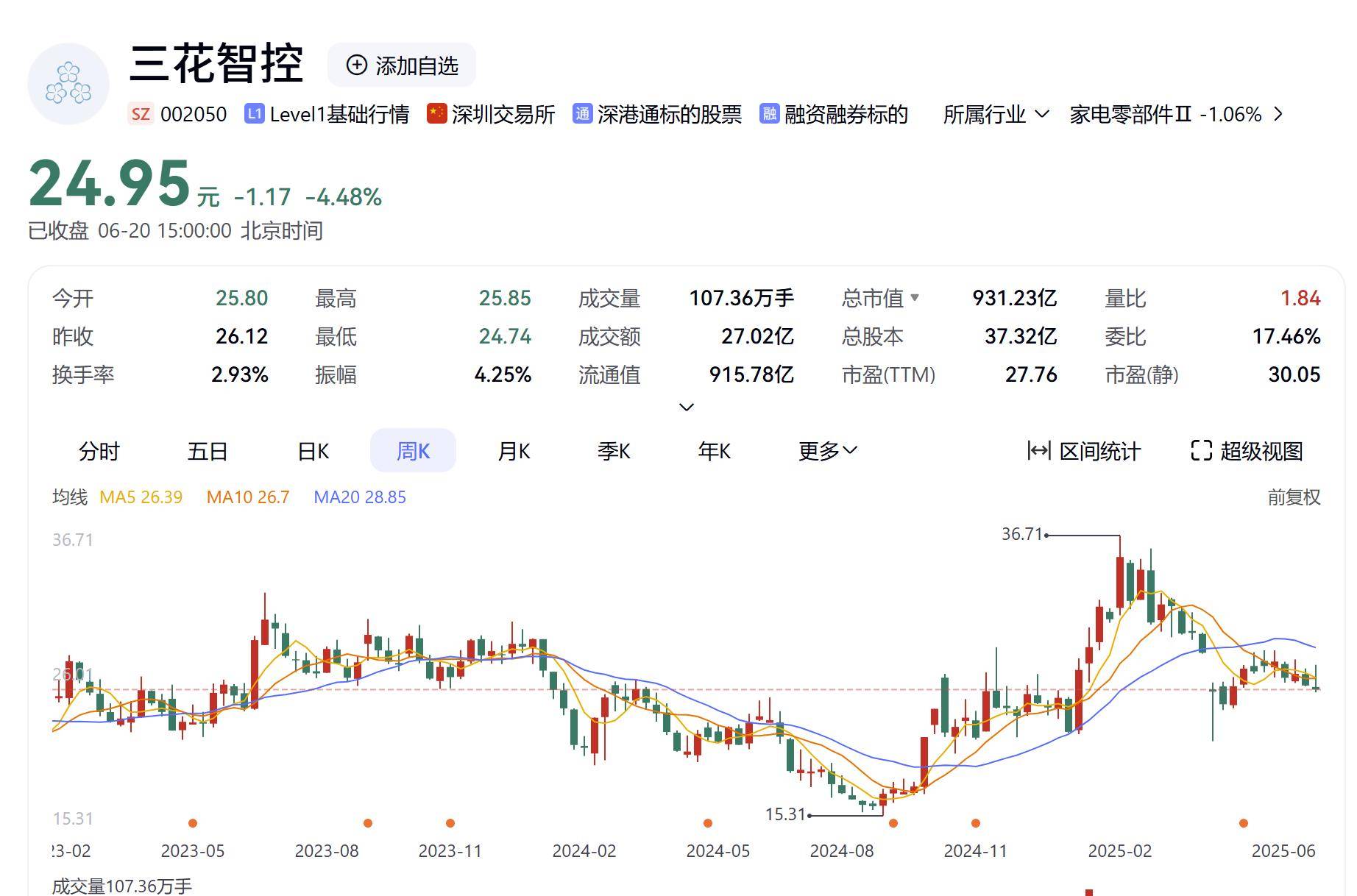The width and height of the screenshot is (1357, 896).
Task: Open 超级视图 super view mode
Action: pos(1247,451)
